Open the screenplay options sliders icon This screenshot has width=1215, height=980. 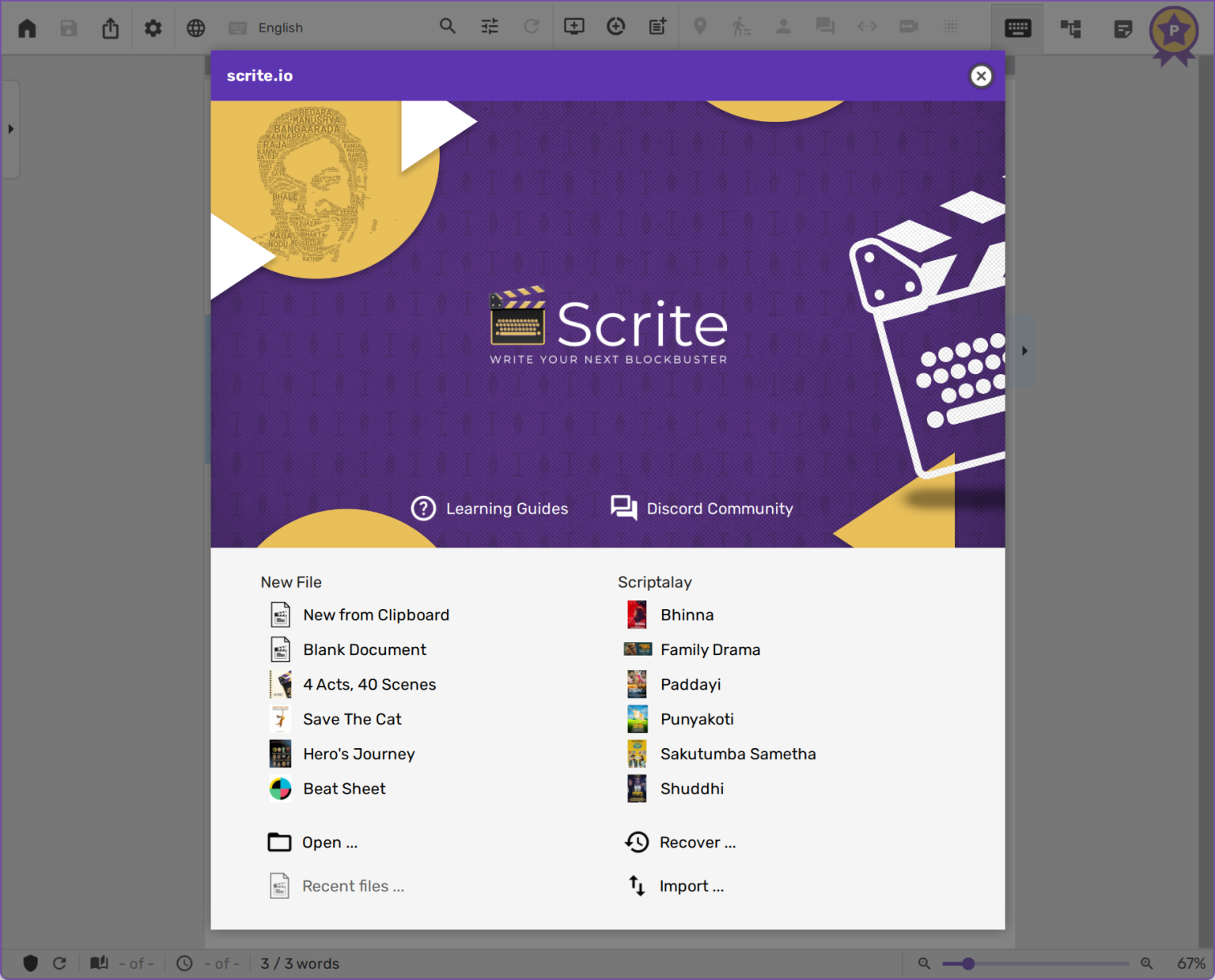pyautogui.click(x=489, y=26)
